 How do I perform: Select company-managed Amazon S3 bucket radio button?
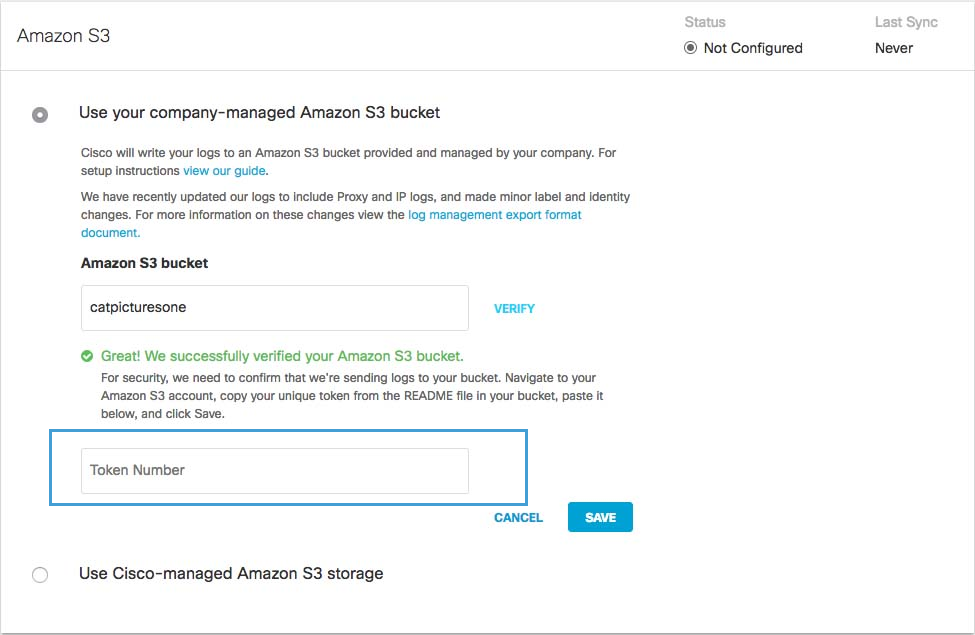40,115
